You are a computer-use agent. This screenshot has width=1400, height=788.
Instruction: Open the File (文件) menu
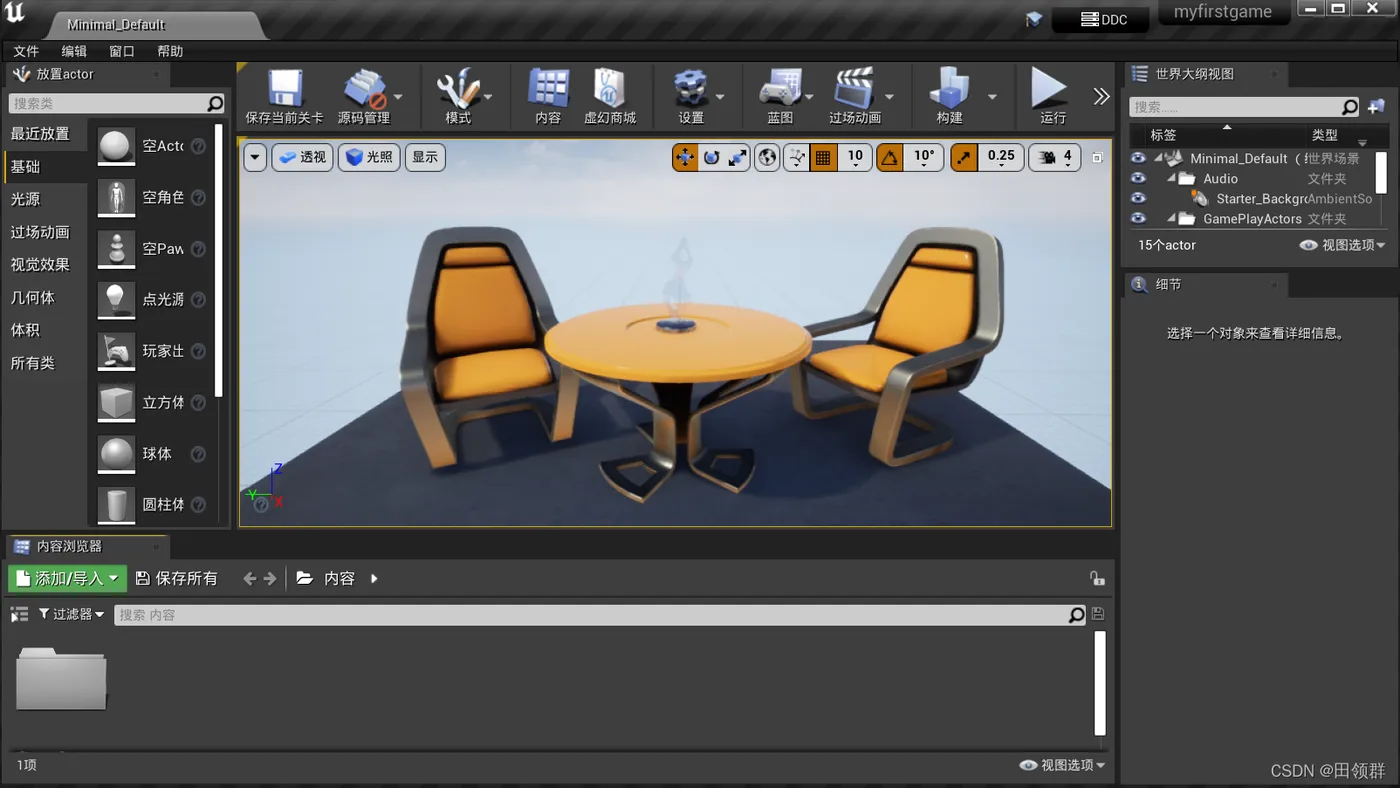26,51
